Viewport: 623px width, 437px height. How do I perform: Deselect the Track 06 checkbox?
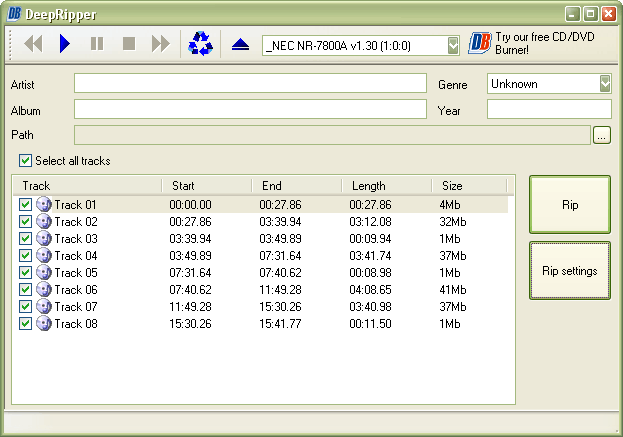click(x=25, y=290)
